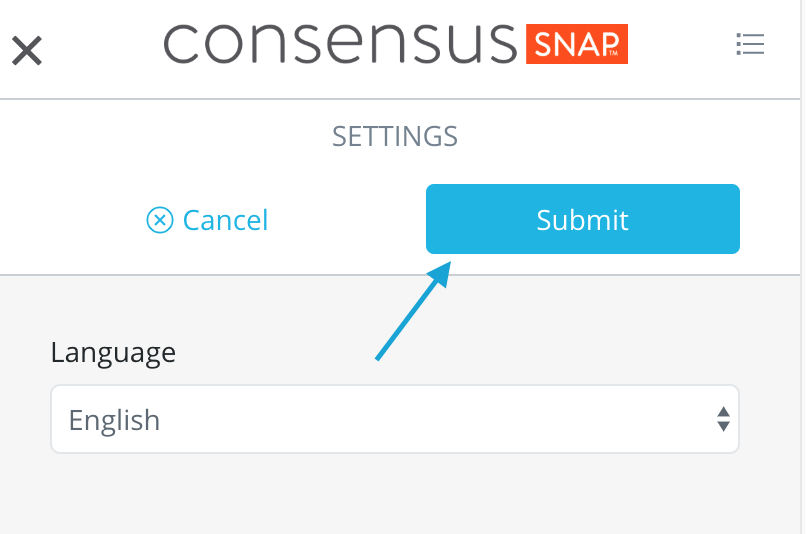Click the SETTINGS heading
This screenshot has height=534, width=806.
coord(395,136)
